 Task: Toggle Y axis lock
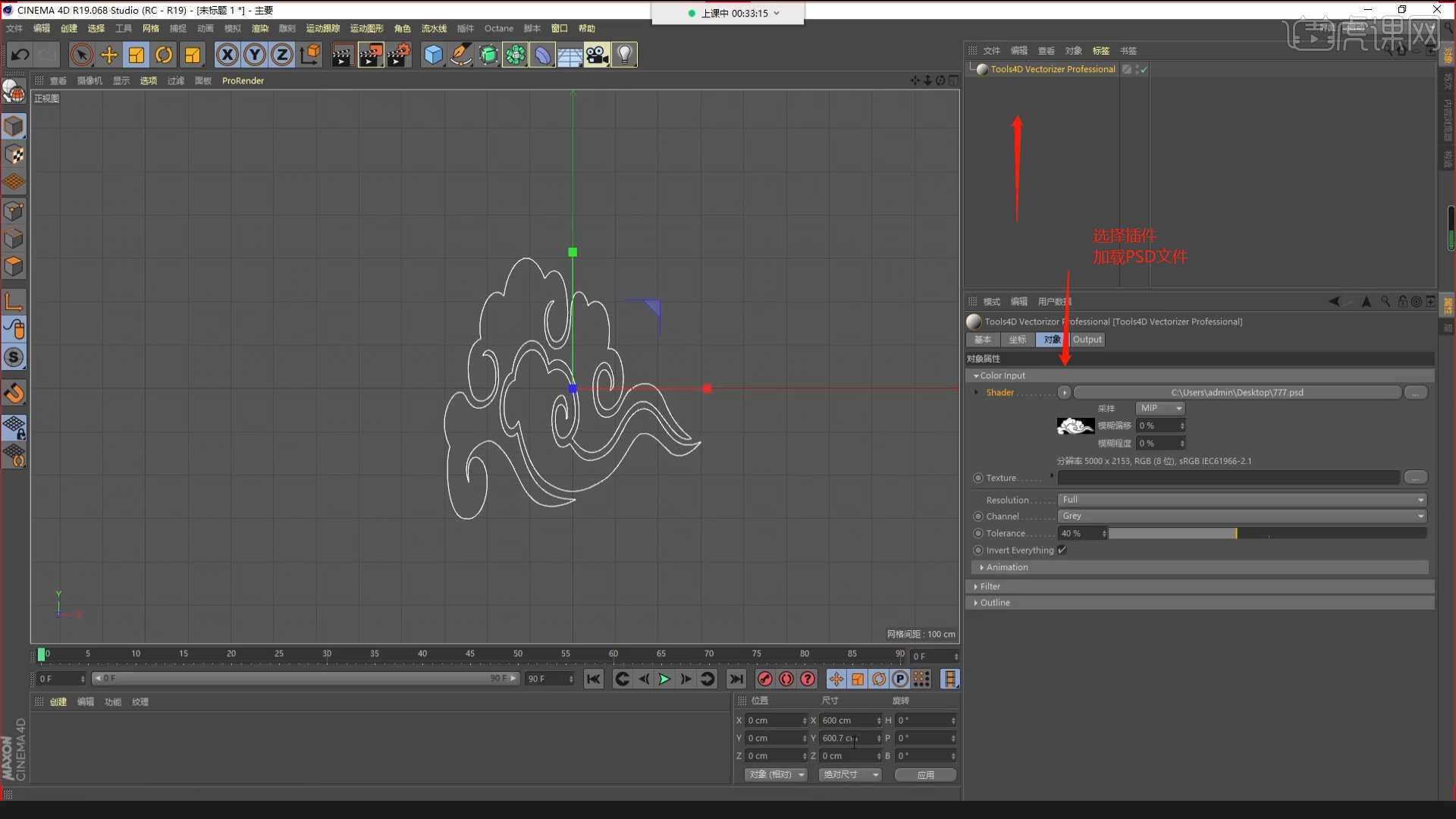pyautogui.click(x=255, y=55)
